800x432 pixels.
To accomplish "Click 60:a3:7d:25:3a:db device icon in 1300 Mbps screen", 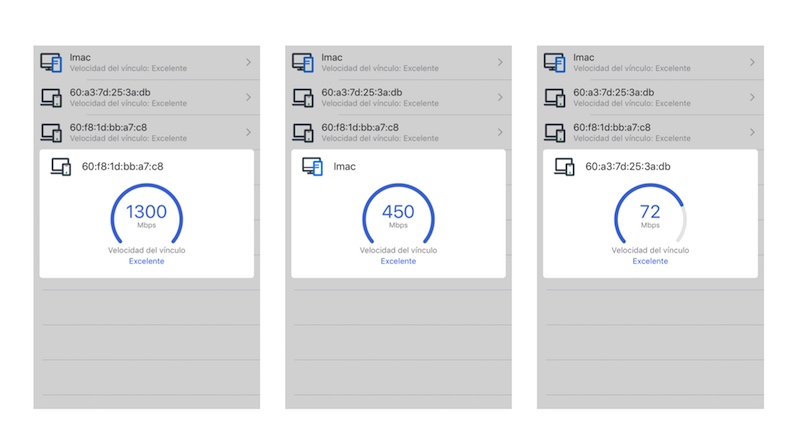I will pos(52,98).
